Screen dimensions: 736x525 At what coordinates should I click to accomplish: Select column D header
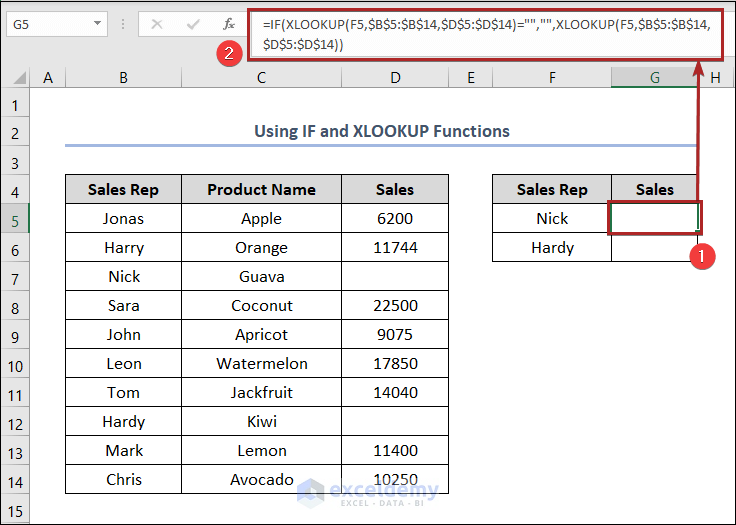point(395,77)
